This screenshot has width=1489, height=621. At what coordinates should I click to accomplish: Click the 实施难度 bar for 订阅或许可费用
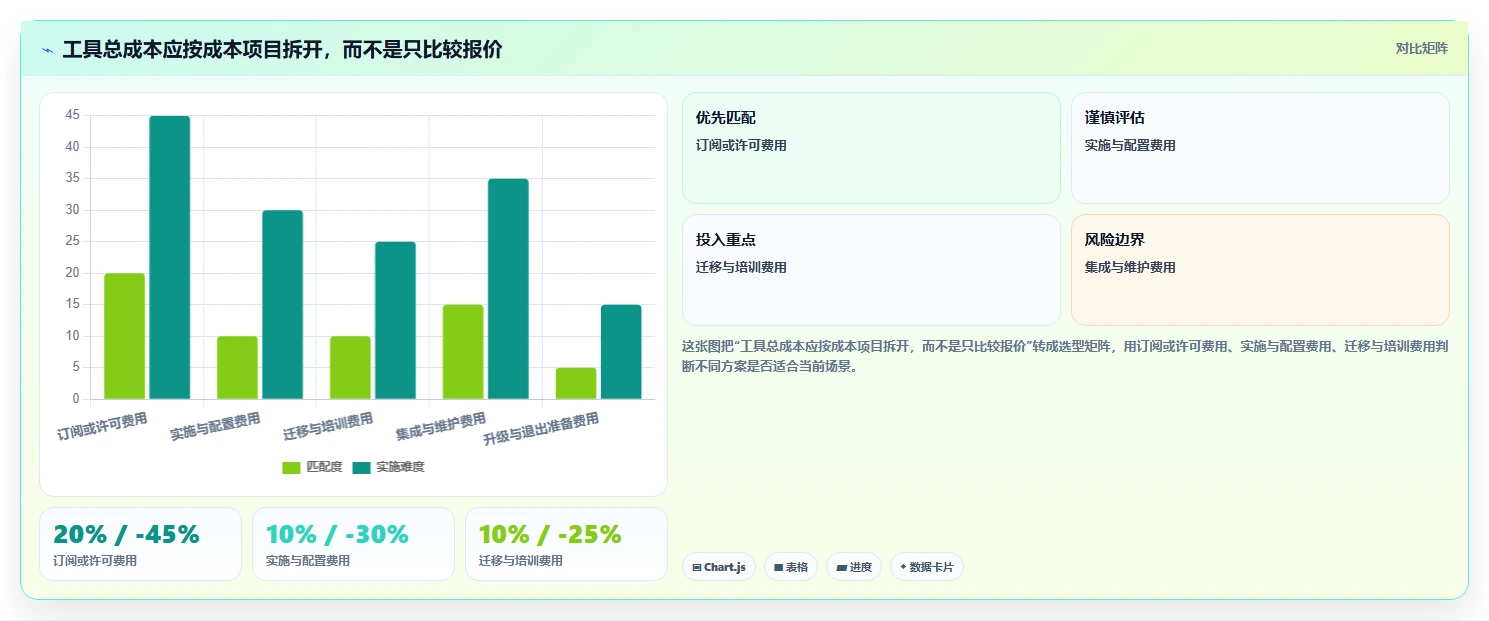(x=170, y=257)
